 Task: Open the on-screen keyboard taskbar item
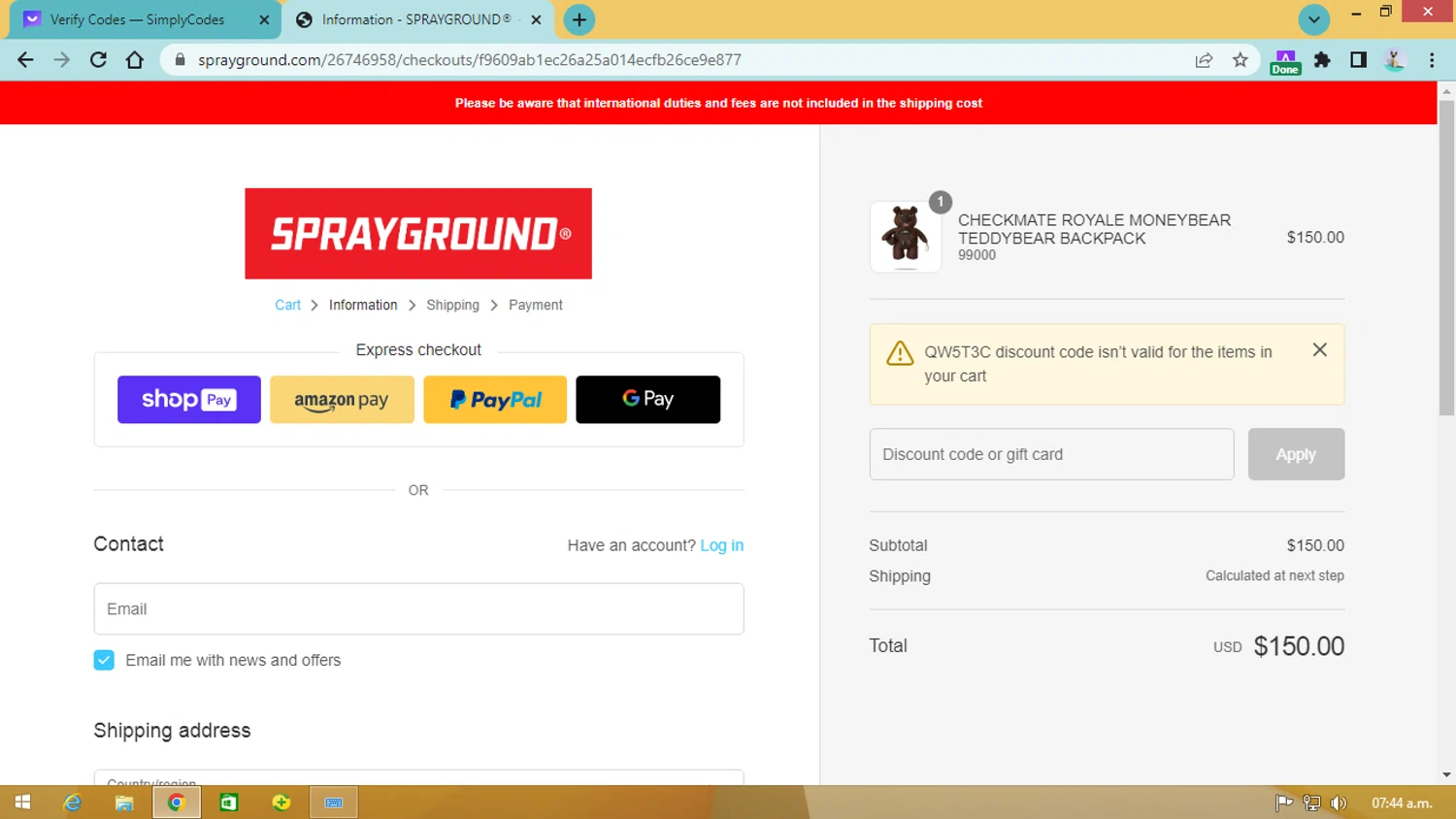334,803
